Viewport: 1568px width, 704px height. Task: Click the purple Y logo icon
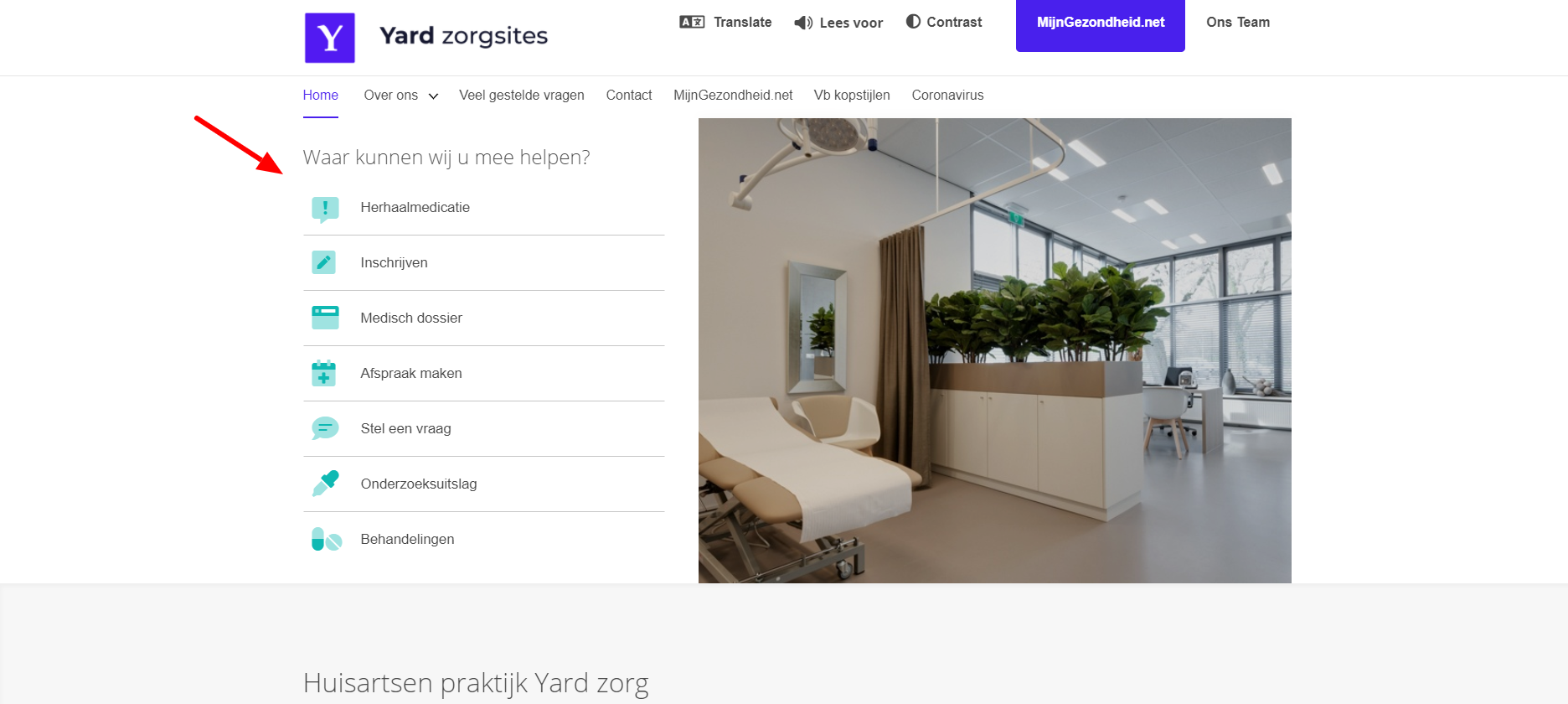click(329, 38)
